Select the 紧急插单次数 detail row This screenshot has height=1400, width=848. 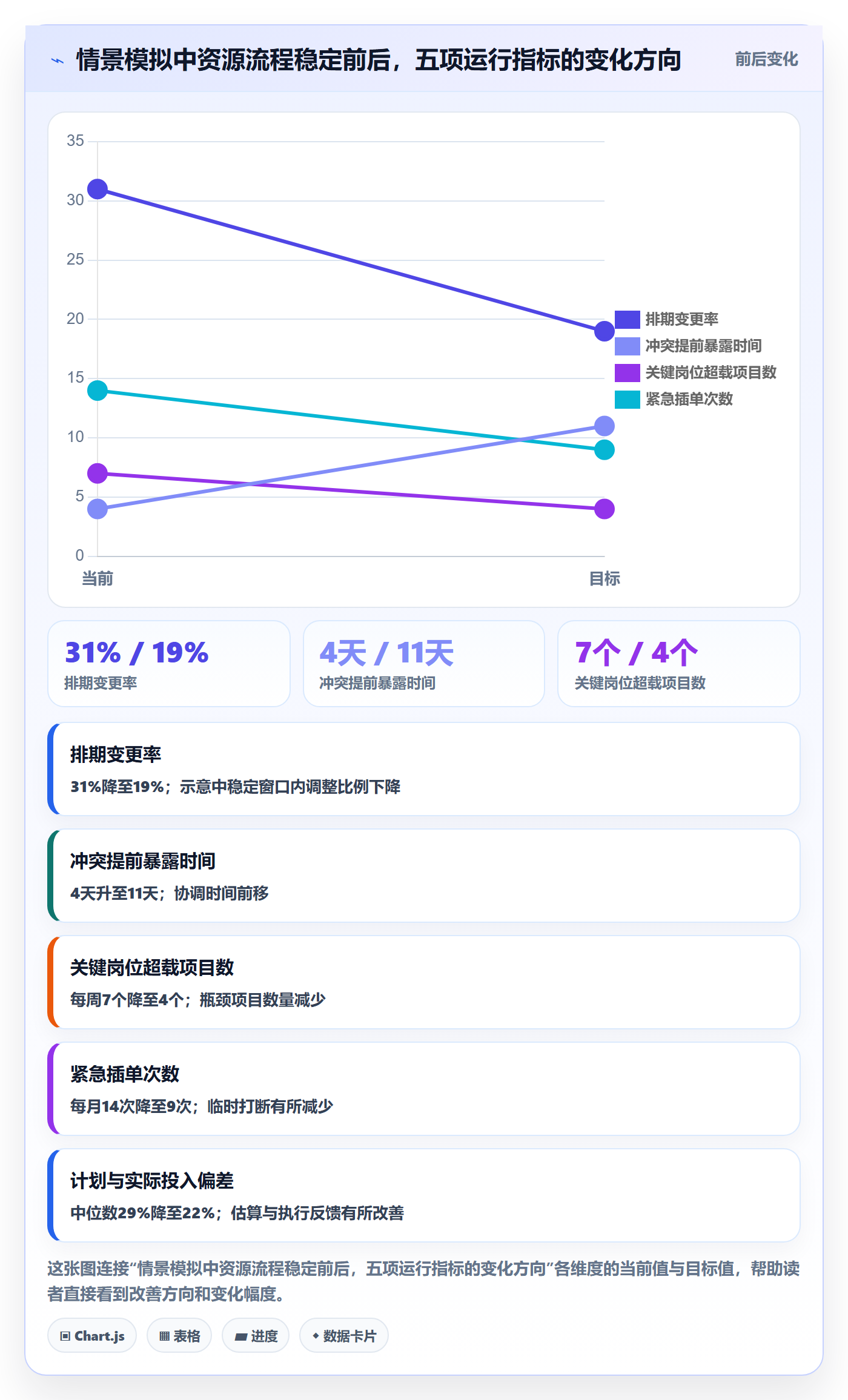[x=424, y=1089]
